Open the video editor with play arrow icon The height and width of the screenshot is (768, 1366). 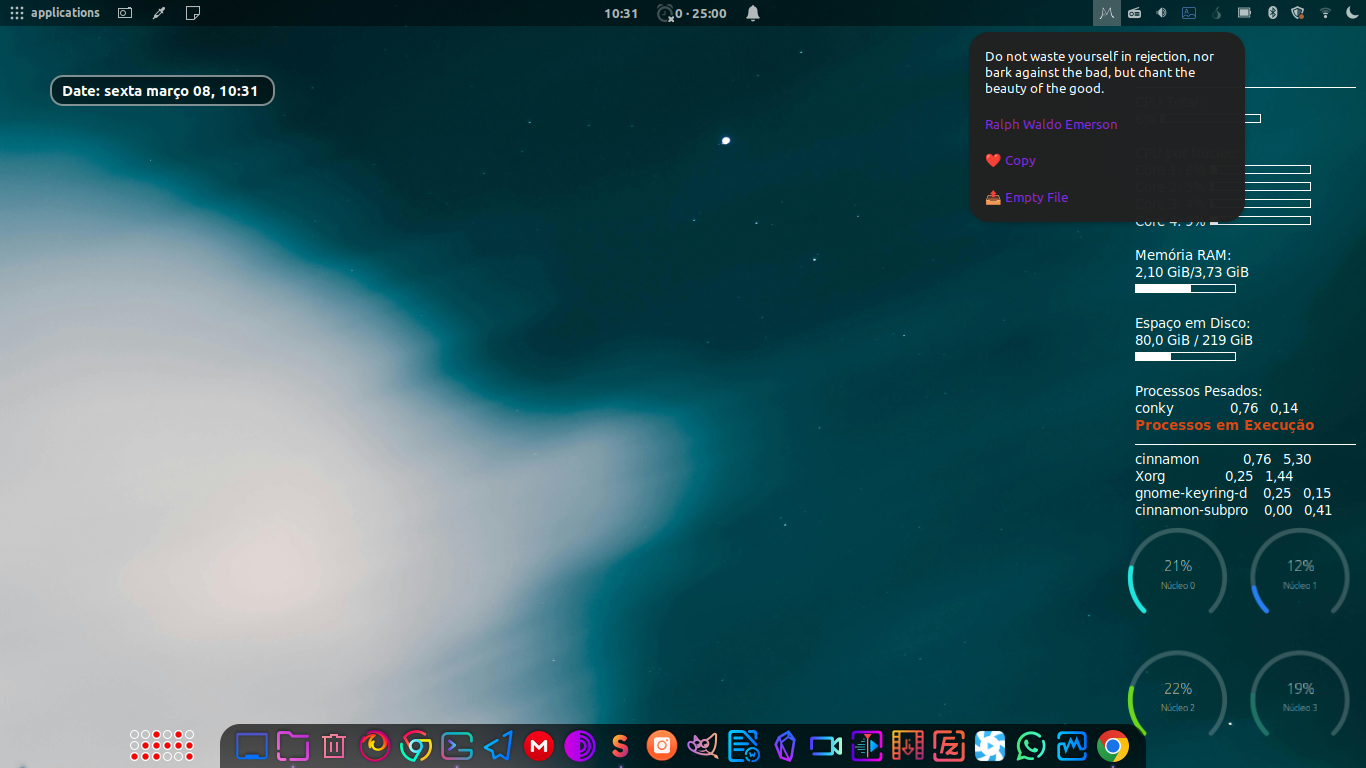pos(867,746)
